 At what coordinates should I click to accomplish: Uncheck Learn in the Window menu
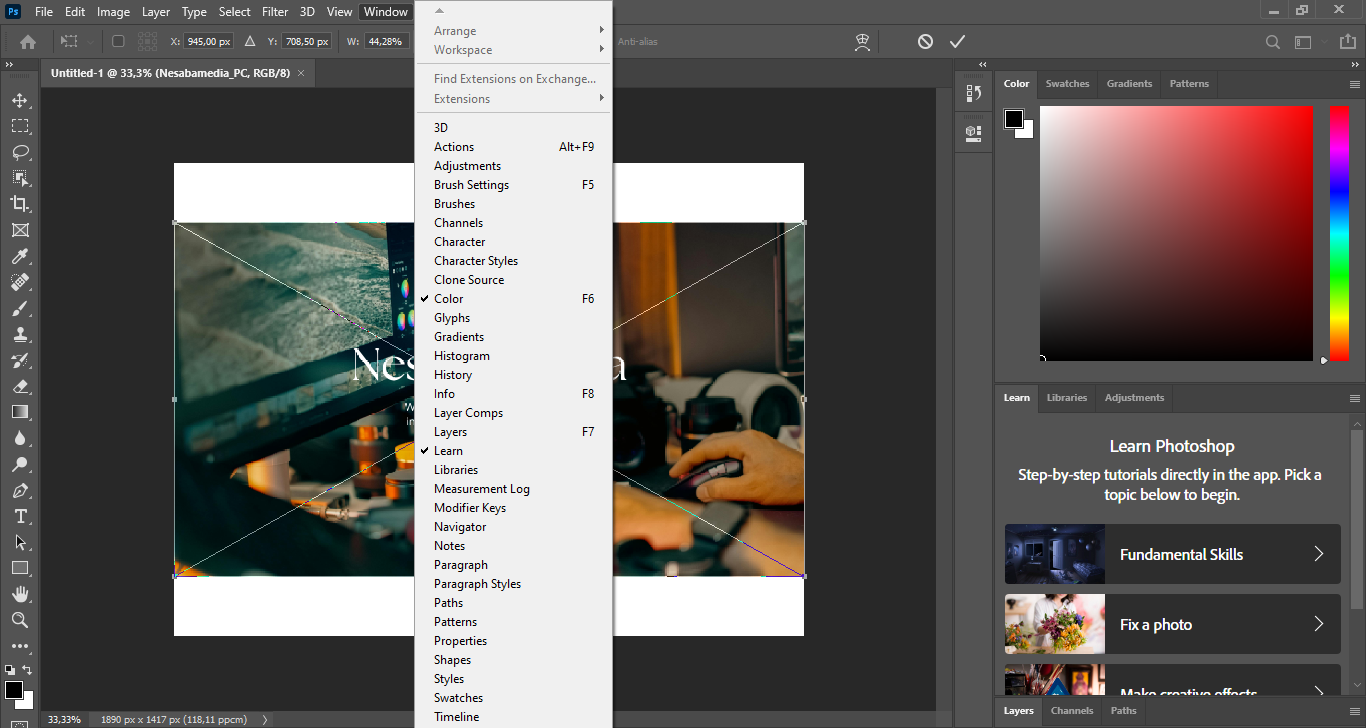point(448,451)
